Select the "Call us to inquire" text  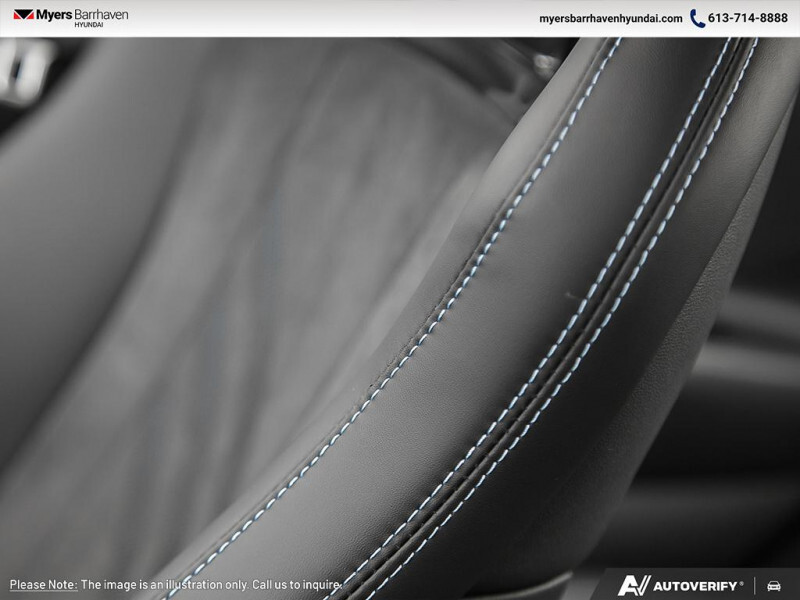coord(293,584)
